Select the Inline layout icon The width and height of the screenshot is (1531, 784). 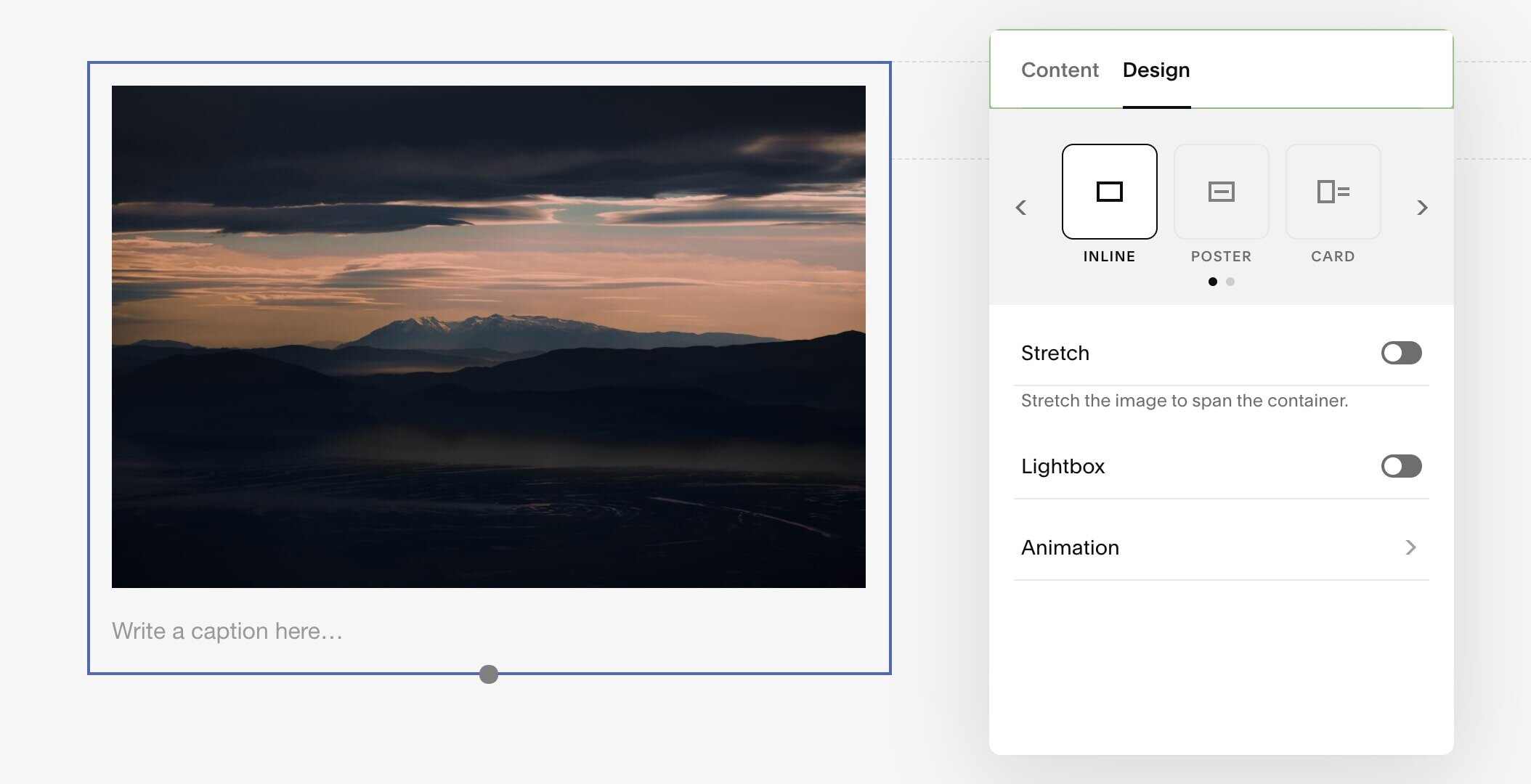[1109, 192]
